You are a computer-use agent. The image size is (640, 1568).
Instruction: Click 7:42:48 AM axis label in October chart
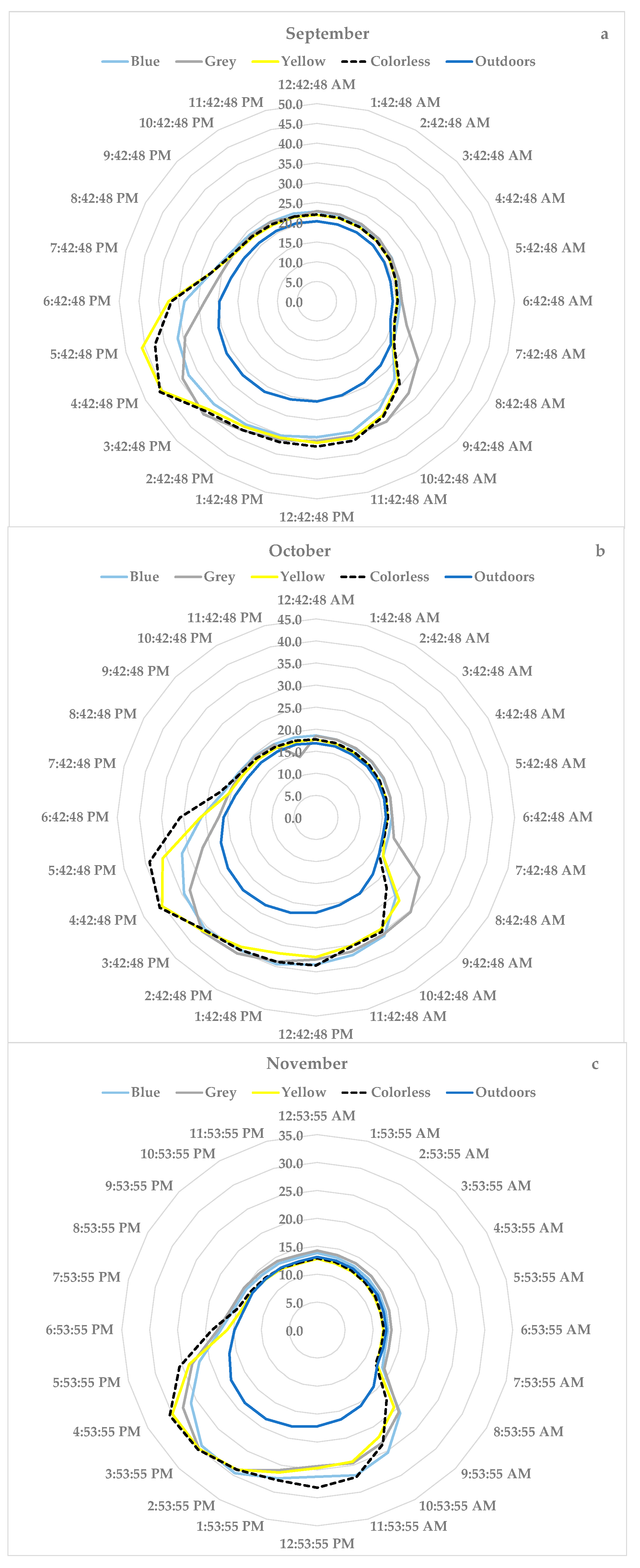pos(551,870)
